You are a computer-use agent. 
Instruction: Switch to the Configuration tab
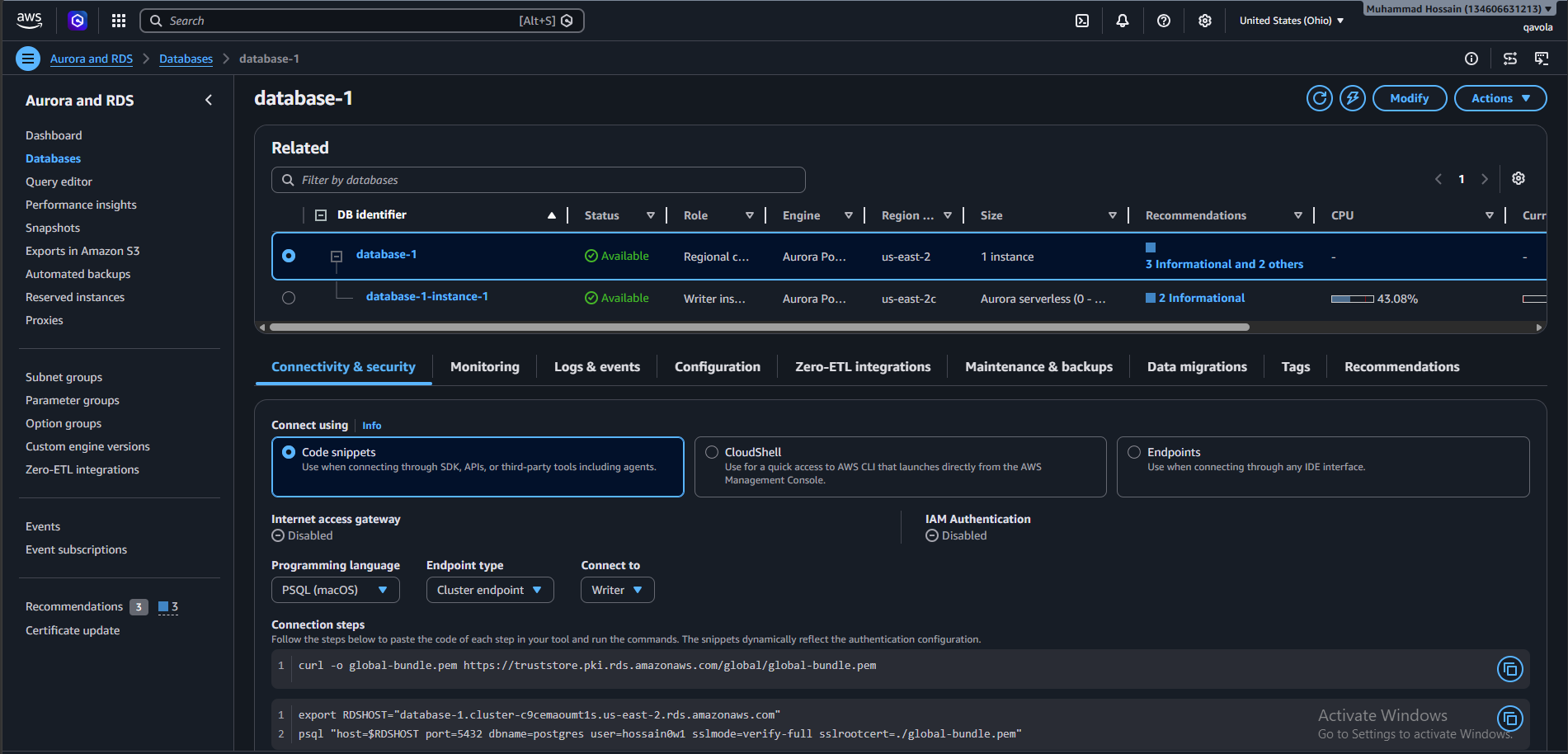coord(718,367)
